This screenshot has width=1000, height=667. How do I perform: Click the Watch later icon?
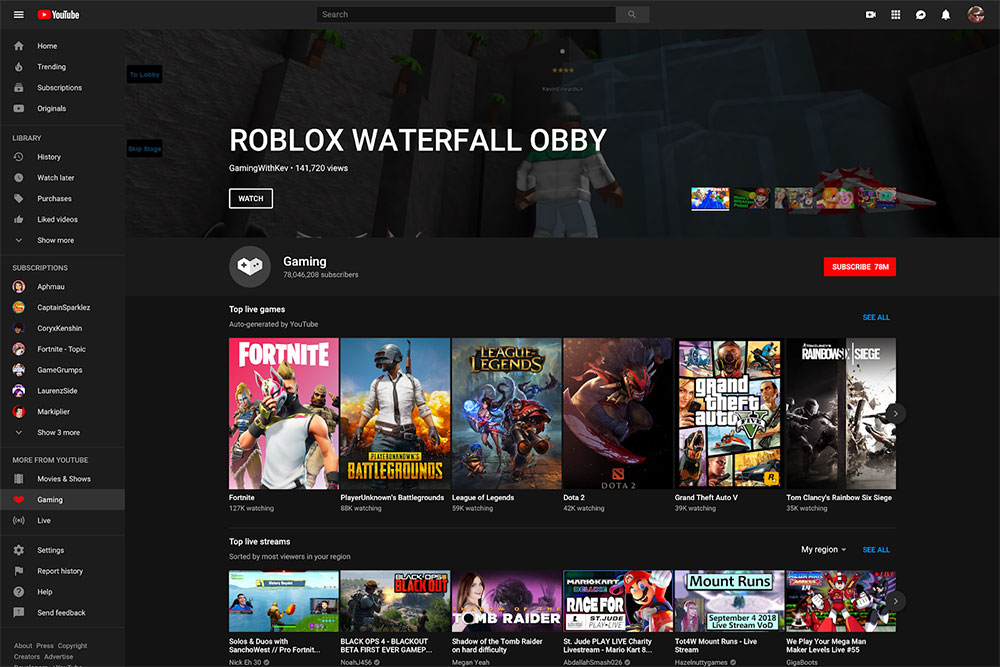pos(18,178)
